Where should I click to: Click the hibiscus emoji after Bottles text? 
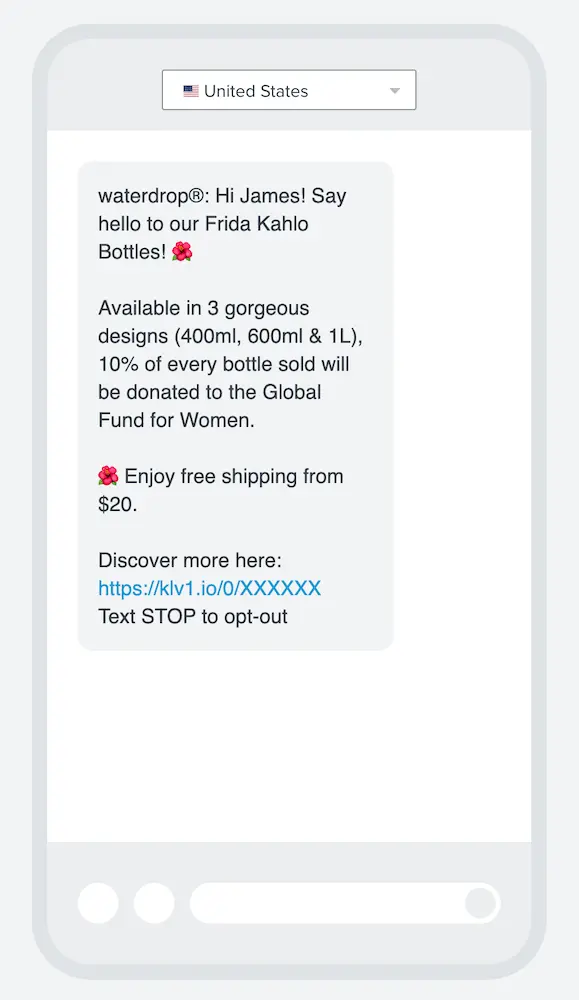(x=181, y=252)
